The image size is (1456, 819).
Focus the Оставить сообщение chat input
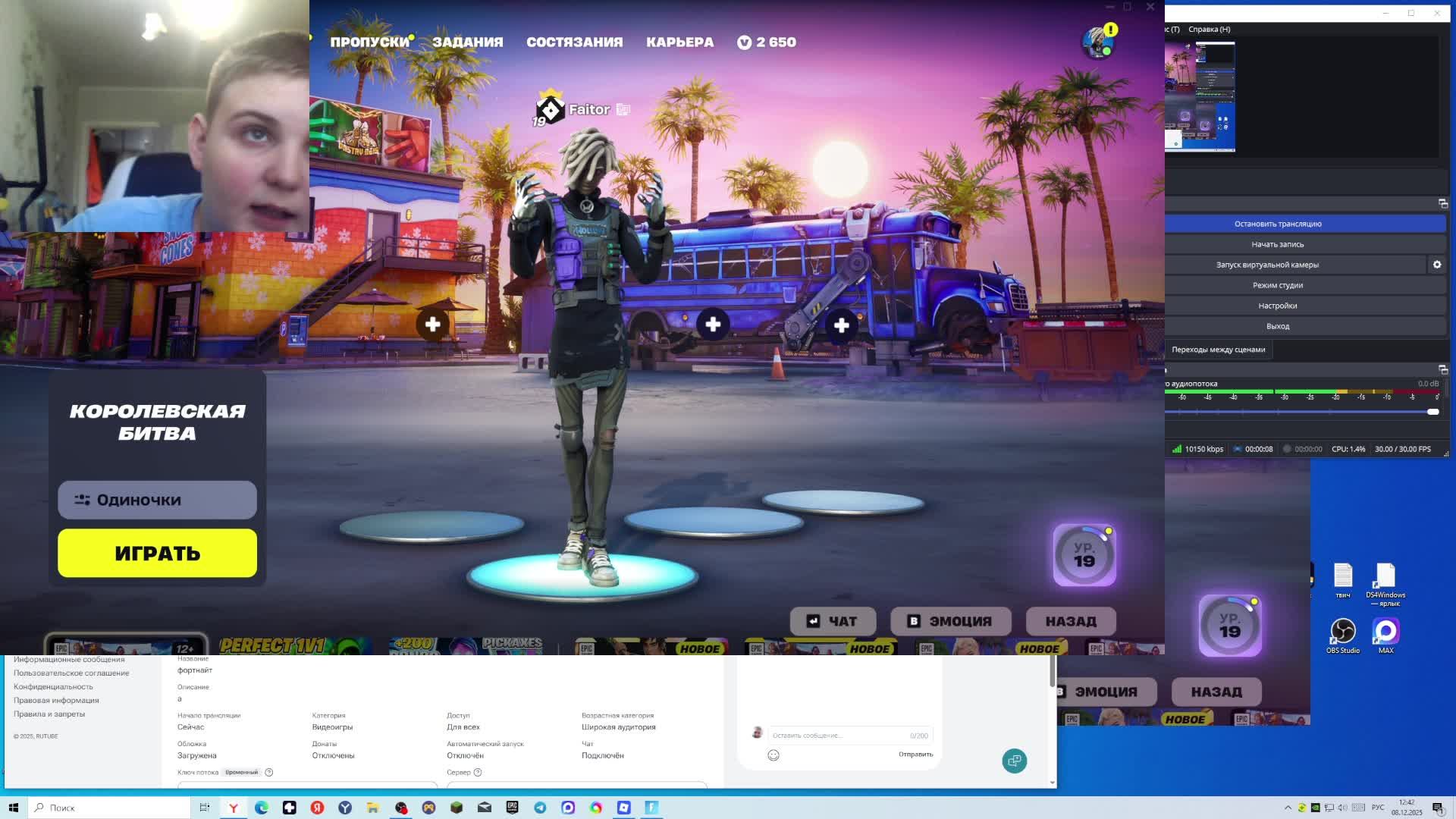[x=838, y=735]
